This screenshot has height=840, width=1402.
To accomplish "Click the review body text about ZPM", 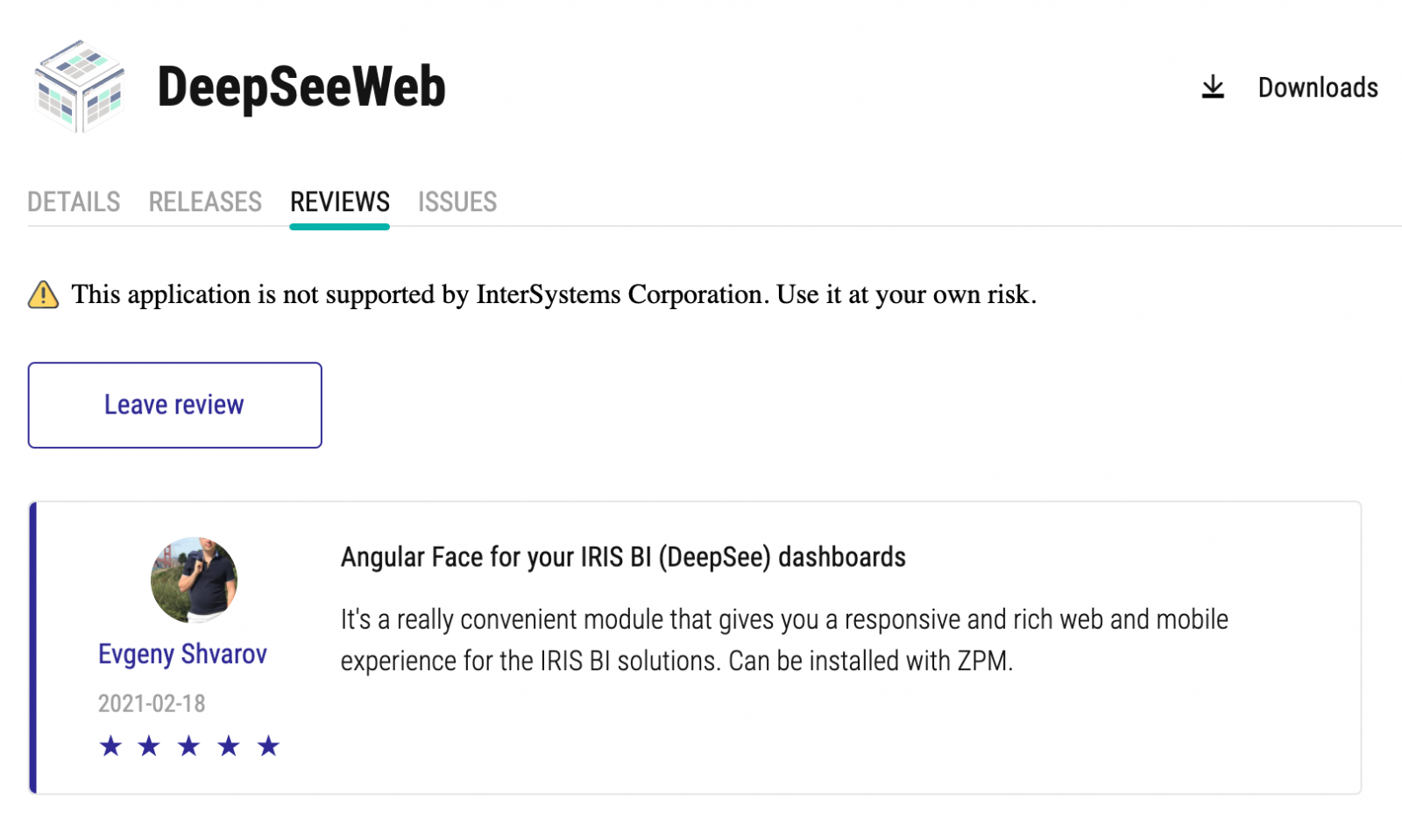I will [784, 640].
